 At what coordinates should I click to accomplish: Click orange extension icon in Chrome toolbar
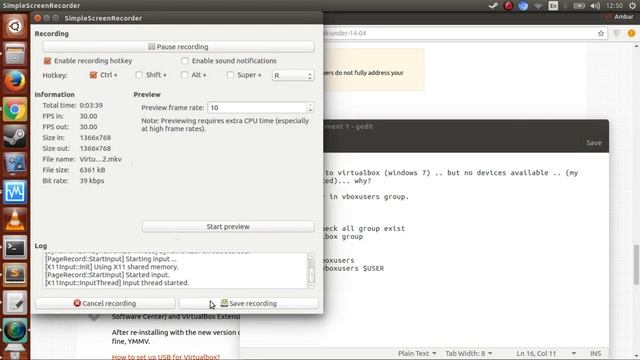[x=631, y=33]
